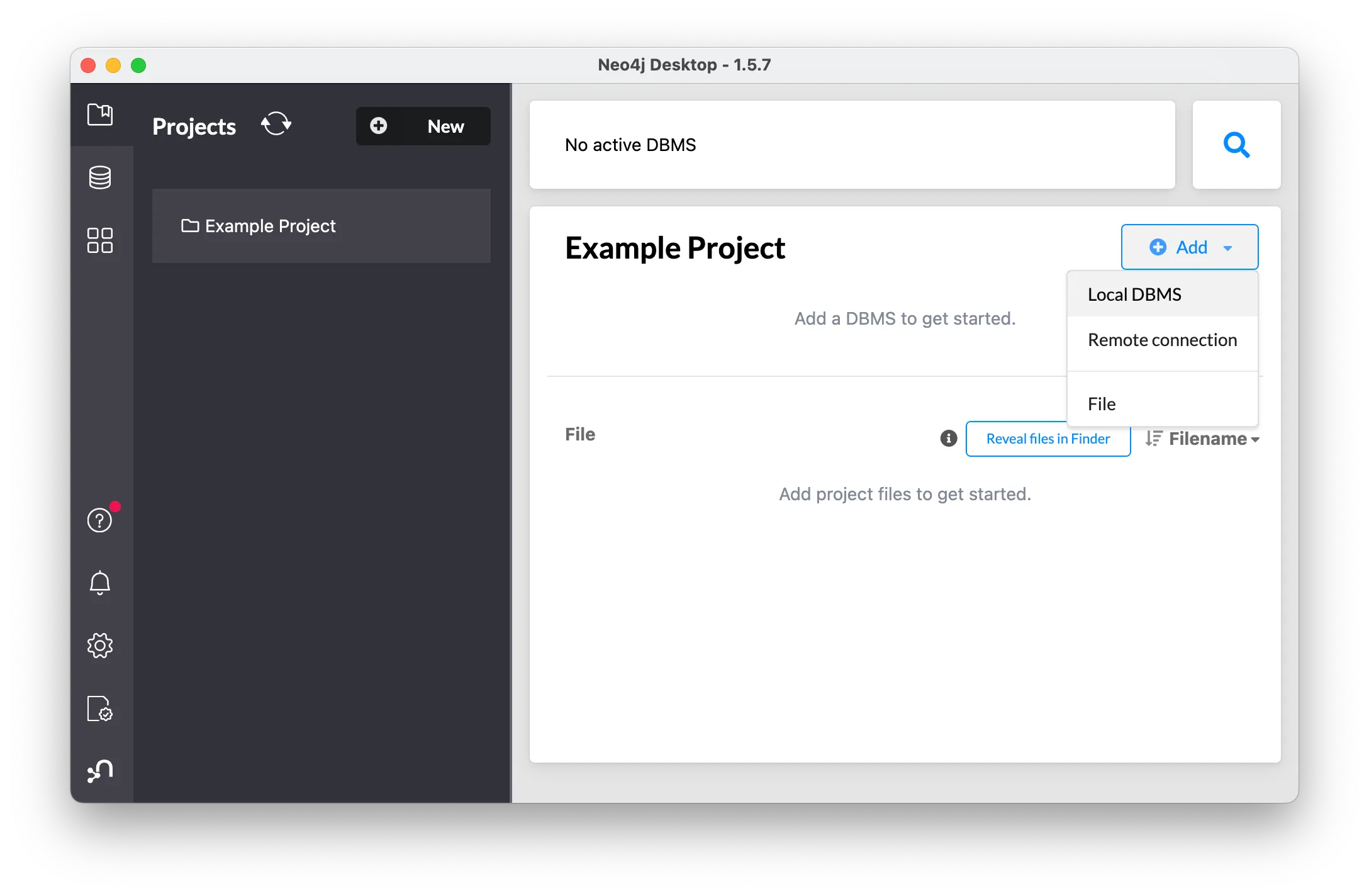The height and width of the screenshot is (896, 1369).
Task: Click the refresh projects sync icon
Action: click(x=276, y=124)
